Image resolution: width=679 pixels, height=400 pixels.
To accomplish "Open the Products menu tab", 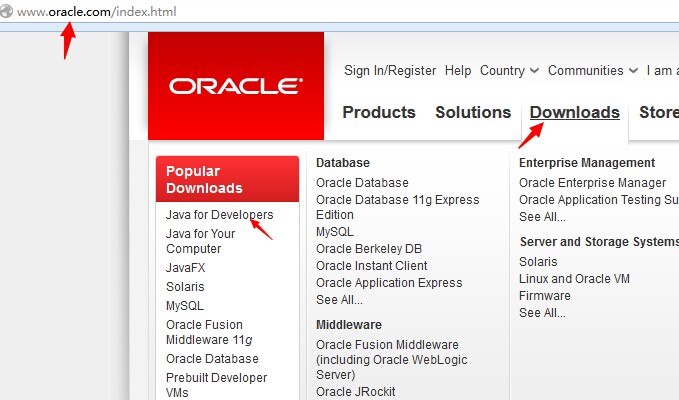I will 379,112.
